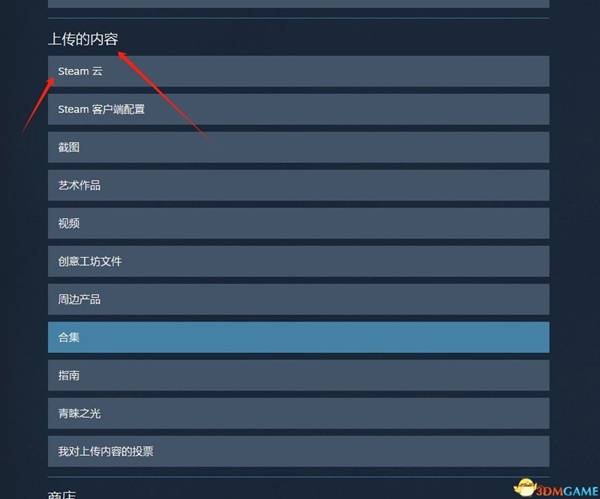Open Steam 客户端配置 entry
The width and height of the screenshot is (600, 499).
coord(298,109)
